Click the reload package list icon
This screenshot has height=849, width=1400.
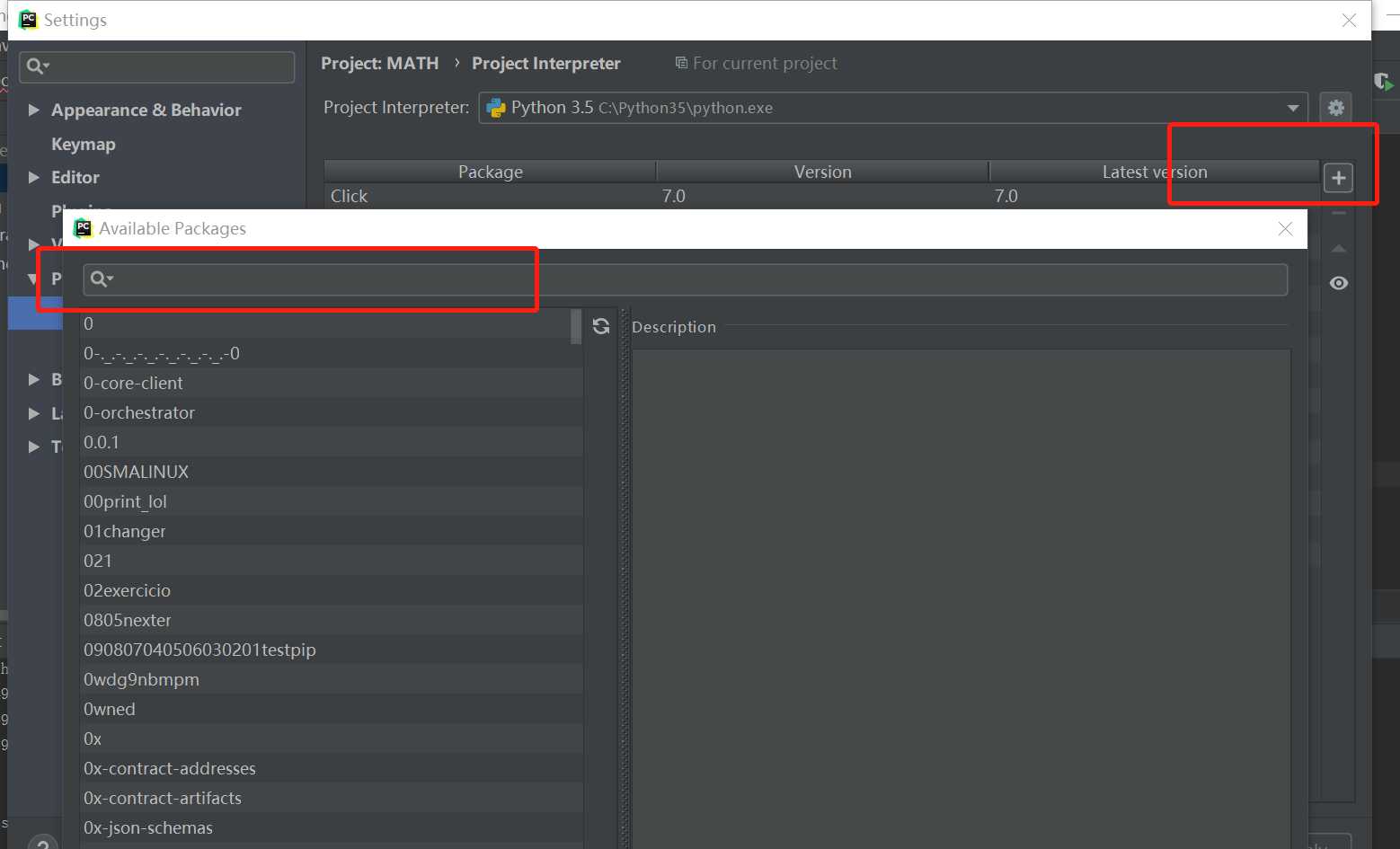(601, 326)
